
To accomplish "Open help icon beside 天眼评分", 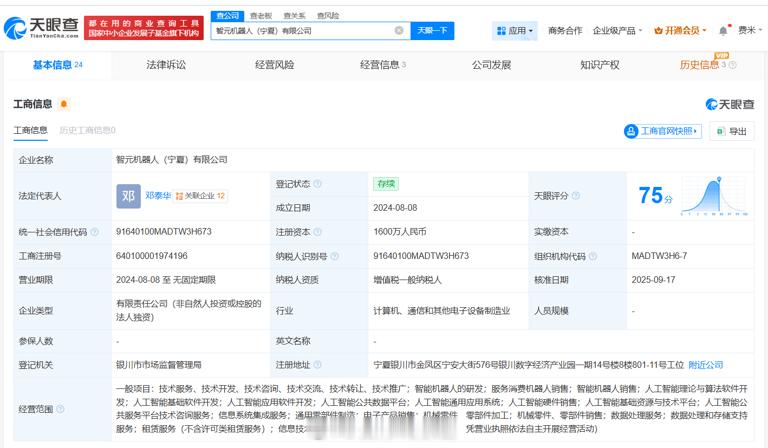I will click(576, 196).
